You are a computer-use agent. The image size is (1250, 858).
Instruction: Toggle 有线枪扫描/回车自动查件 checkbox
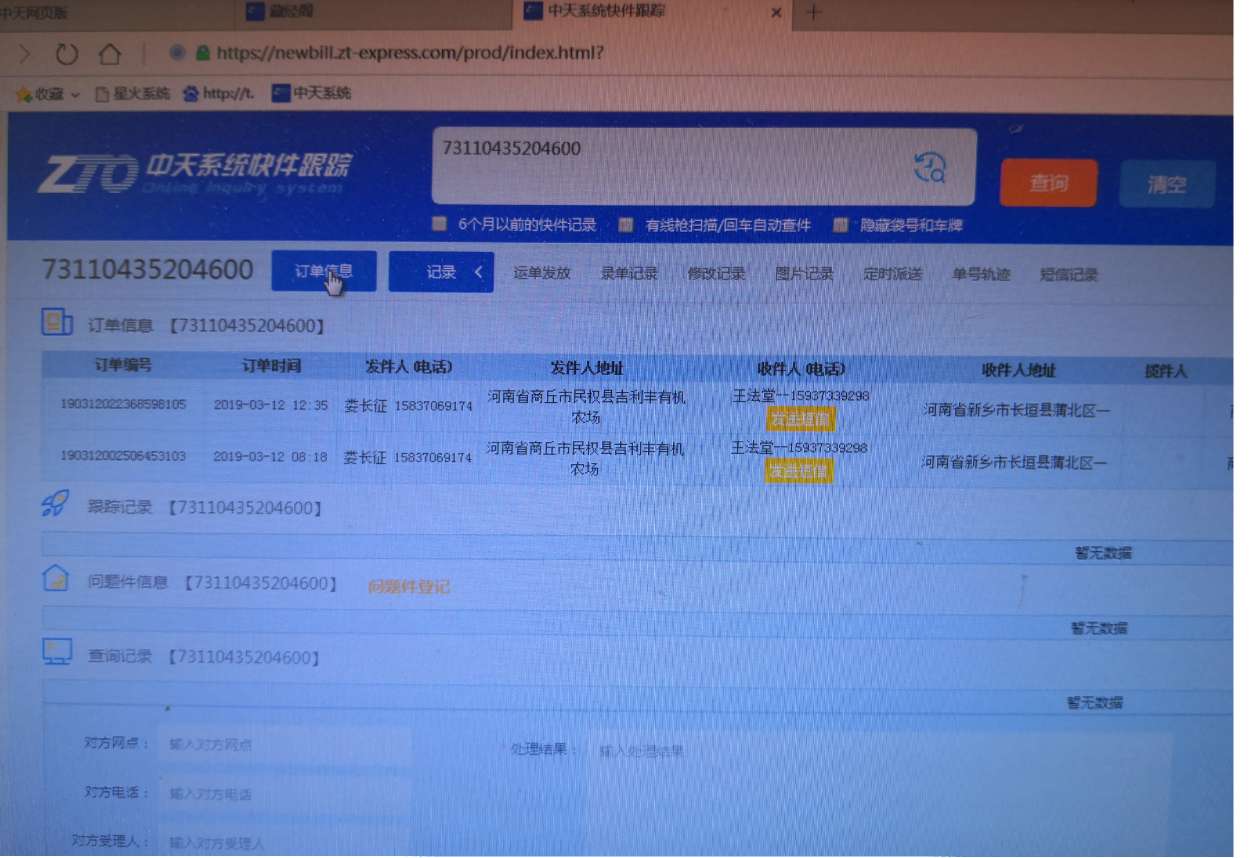625,225
